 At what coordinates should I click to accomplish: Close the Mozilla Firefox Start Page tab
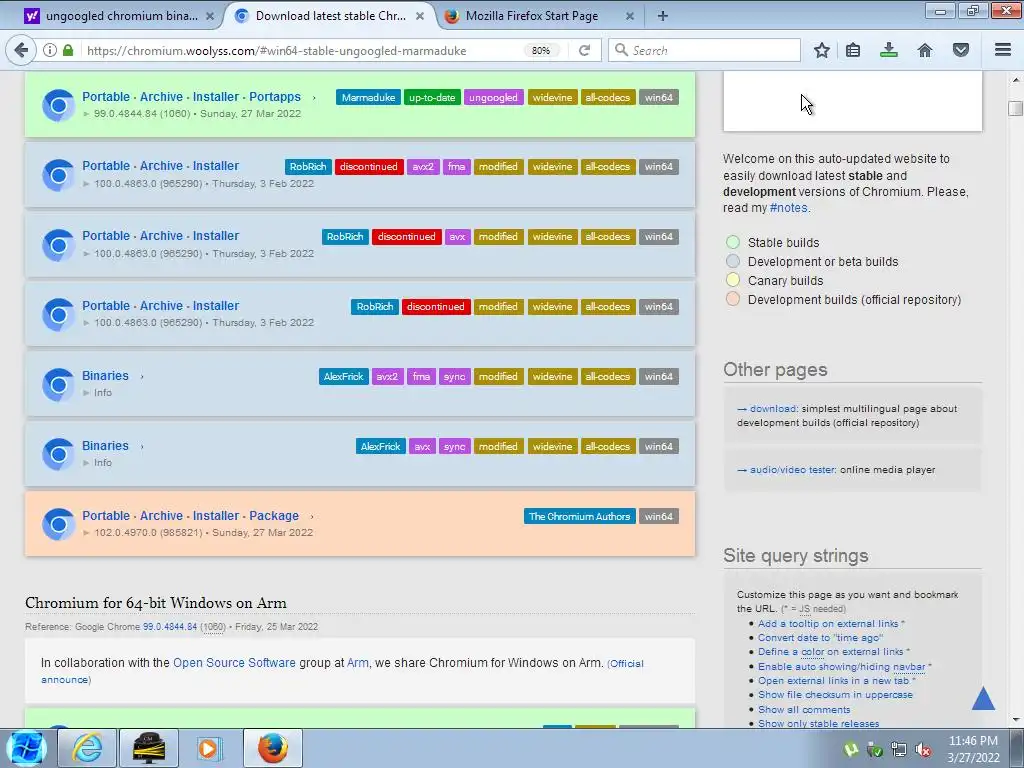click(630, 16)
